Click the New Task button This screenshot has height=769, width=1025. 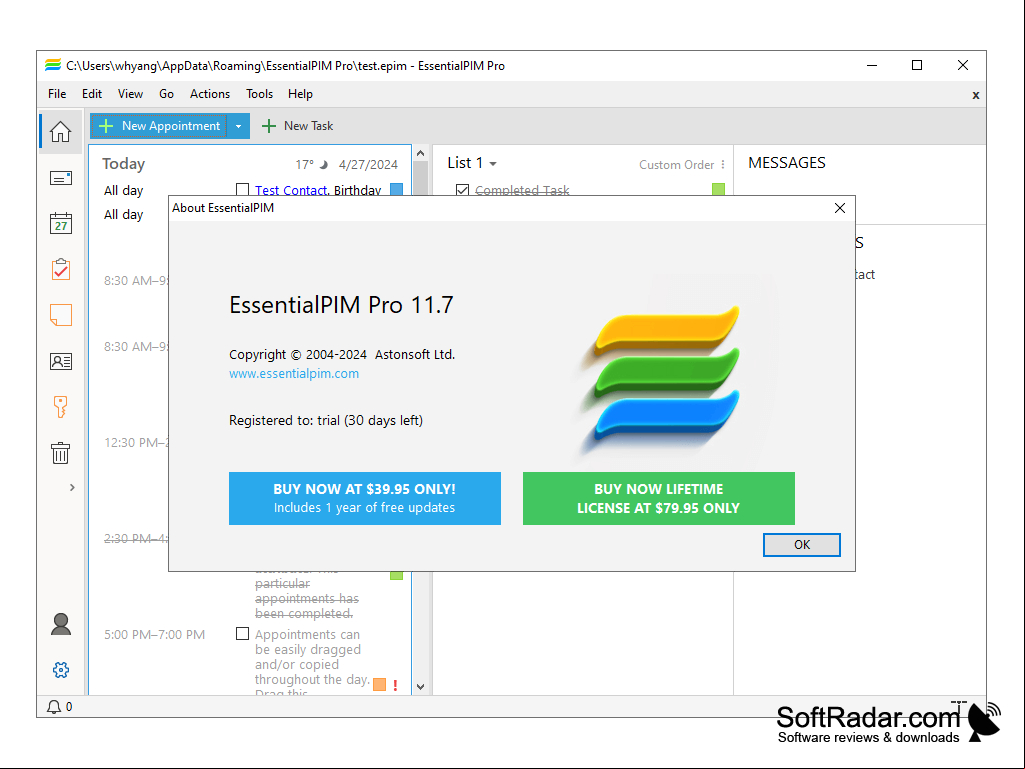click(297, 126)
